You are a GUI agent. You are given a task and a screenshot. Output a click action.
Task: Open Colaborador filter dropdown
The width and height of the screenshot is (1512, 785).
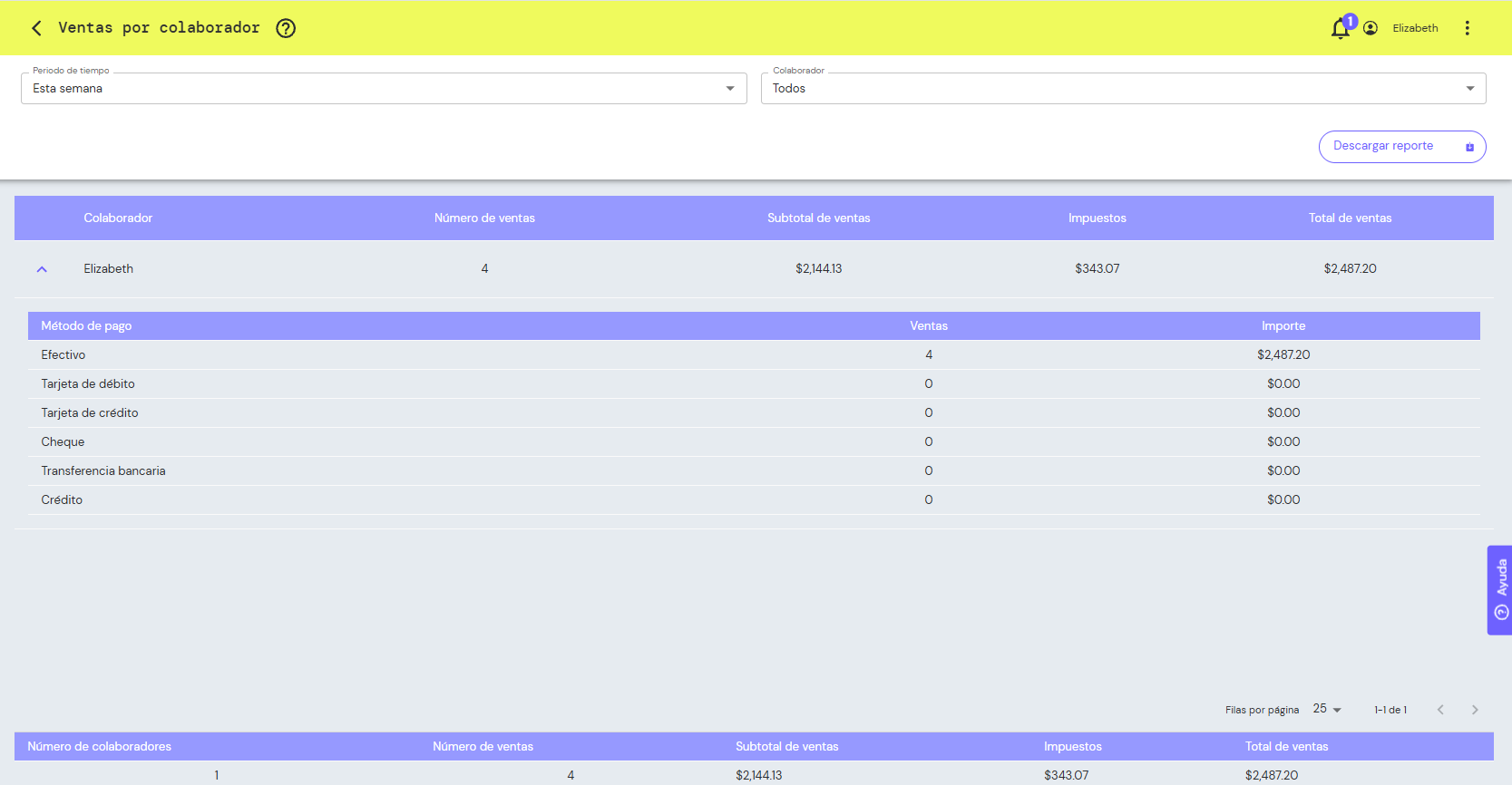pyautogui.click(x=1123, y=88)
